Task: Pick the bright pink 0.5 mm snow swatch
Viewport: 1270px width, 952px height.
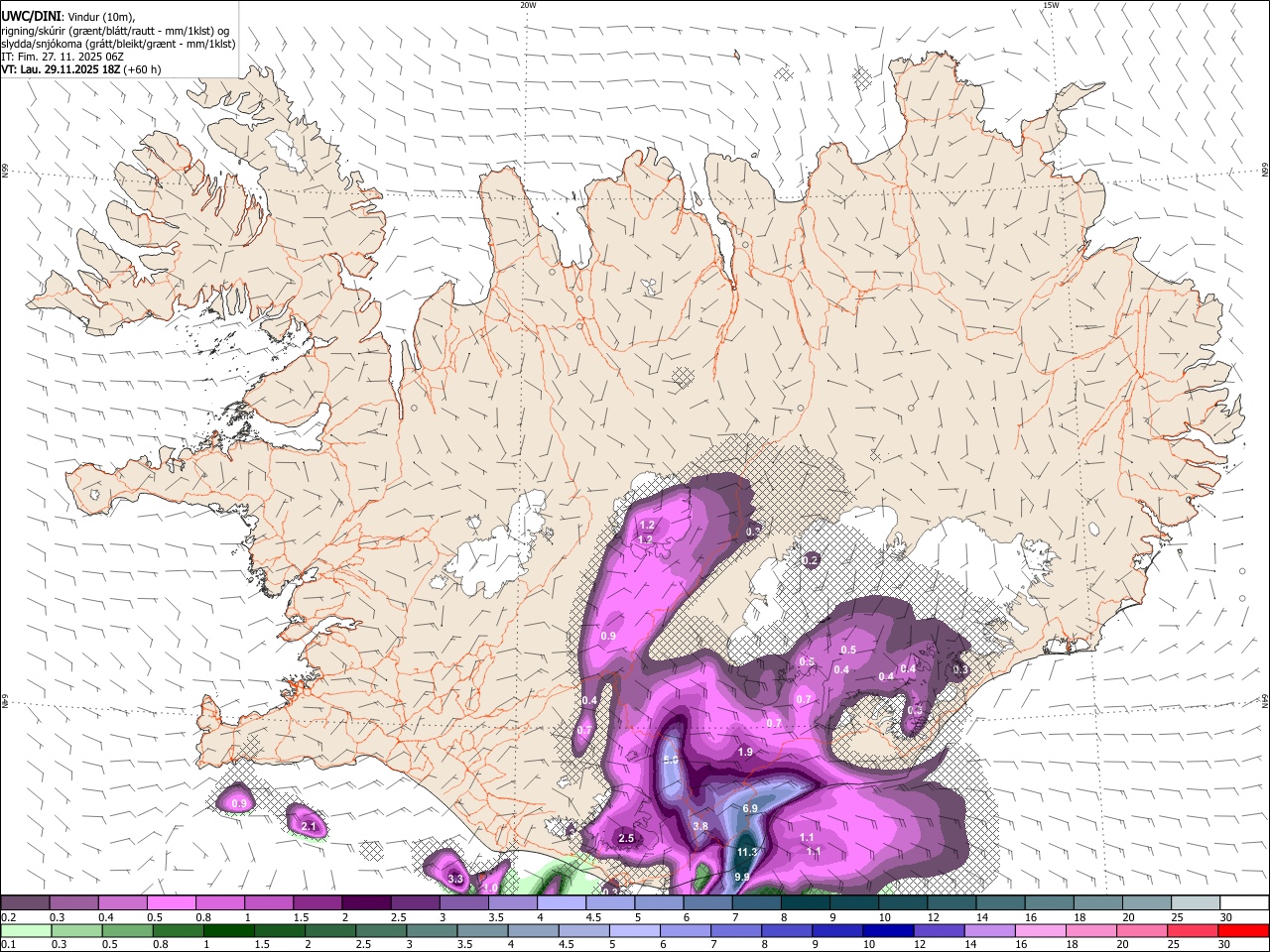Action: point(171,903)
